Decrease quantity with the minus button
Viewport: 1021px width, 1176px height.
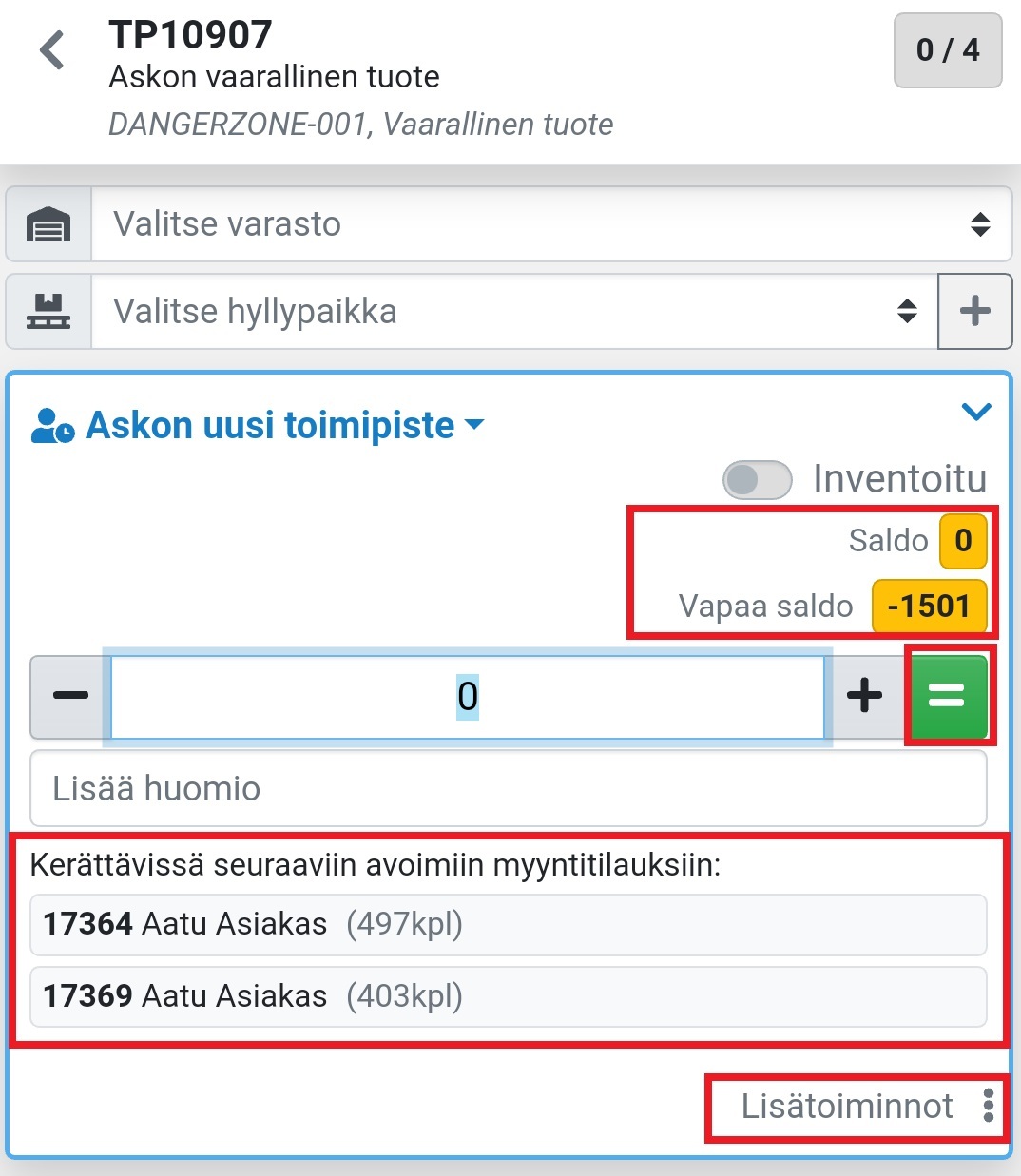click(x=70, y=696)
